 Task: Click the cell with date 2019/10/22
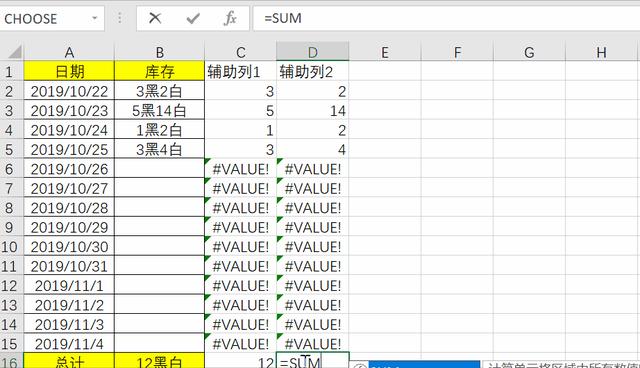click(69, 91)
